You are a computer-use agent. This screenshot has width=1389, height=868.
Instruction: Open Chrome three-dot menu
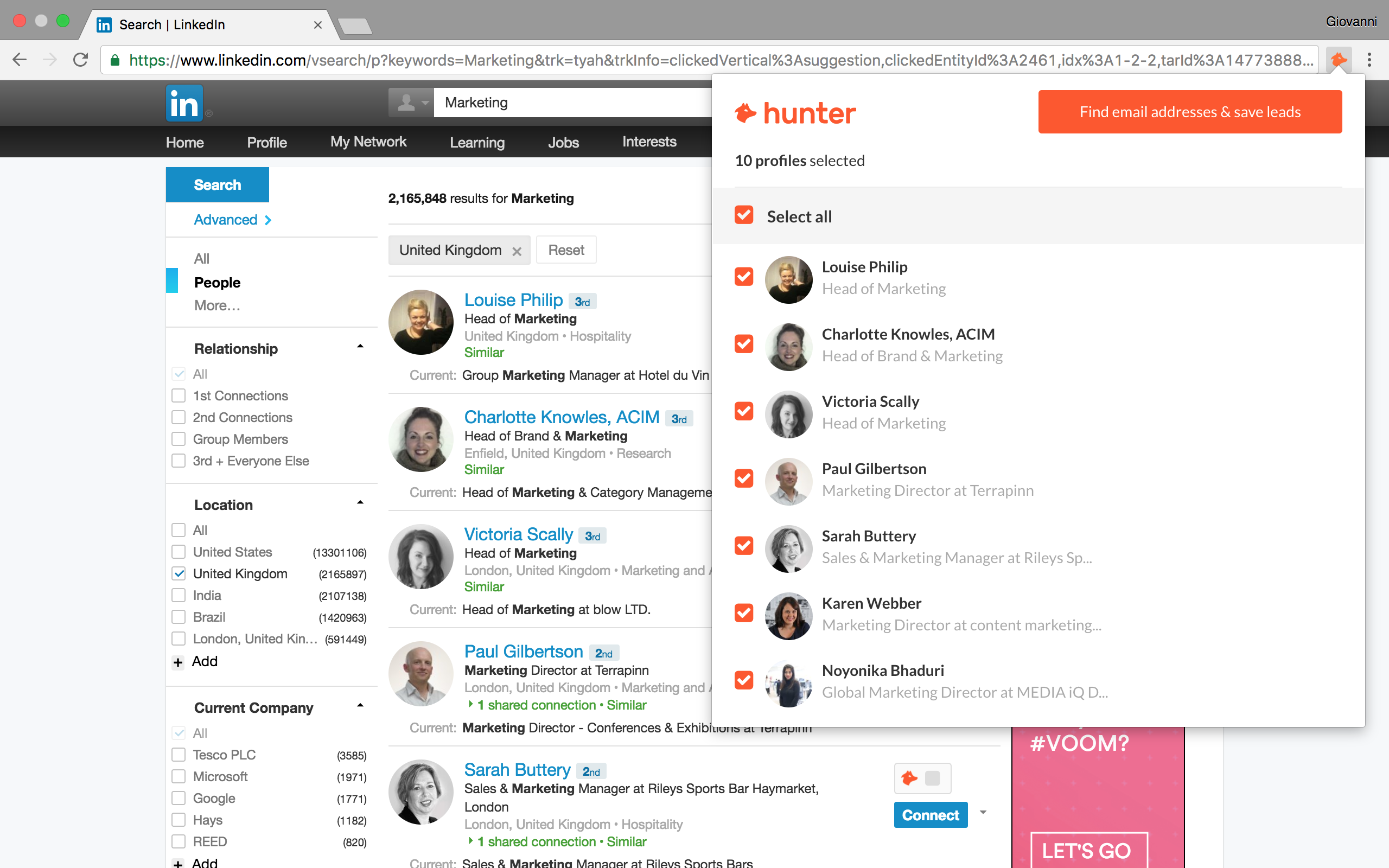pos(1369,60)
